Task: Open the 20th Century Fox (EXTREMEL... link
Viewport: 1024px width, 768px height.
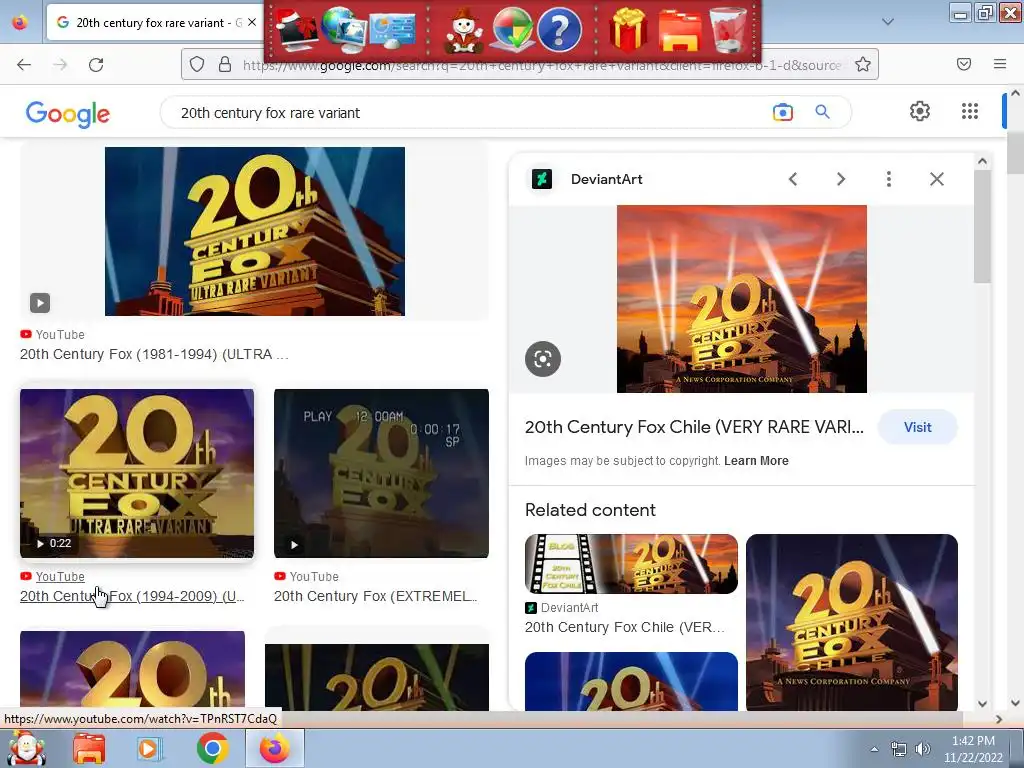Action: [x=376, y=596]
